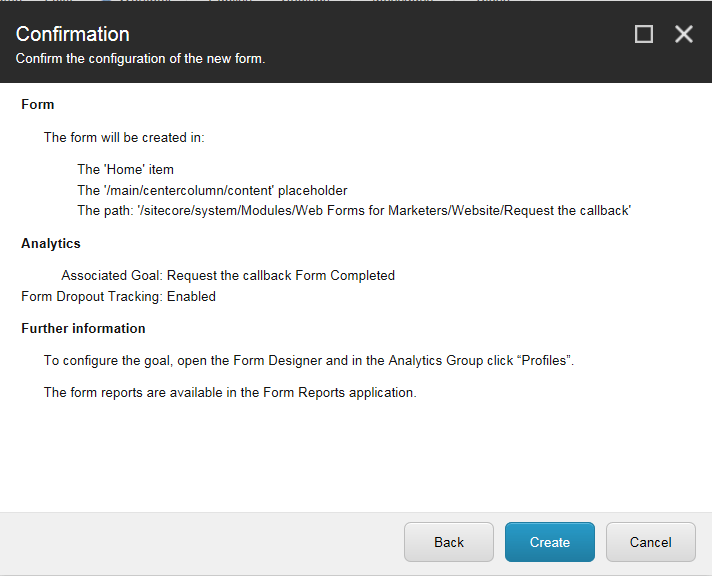Click the bold Form section heading
Viewport: 712px width, 576px height.
click(x=38, y=104)
